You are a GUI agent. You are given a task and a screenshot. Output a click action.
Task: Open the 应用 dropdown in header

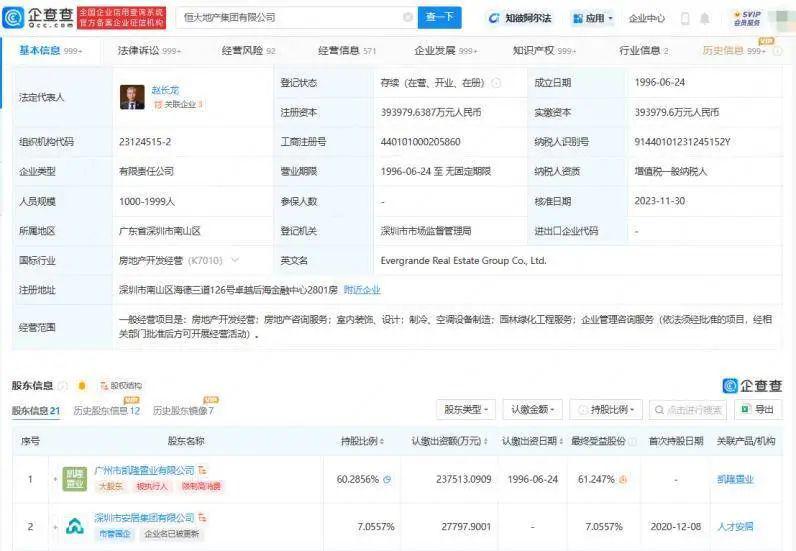coord(592,18)
